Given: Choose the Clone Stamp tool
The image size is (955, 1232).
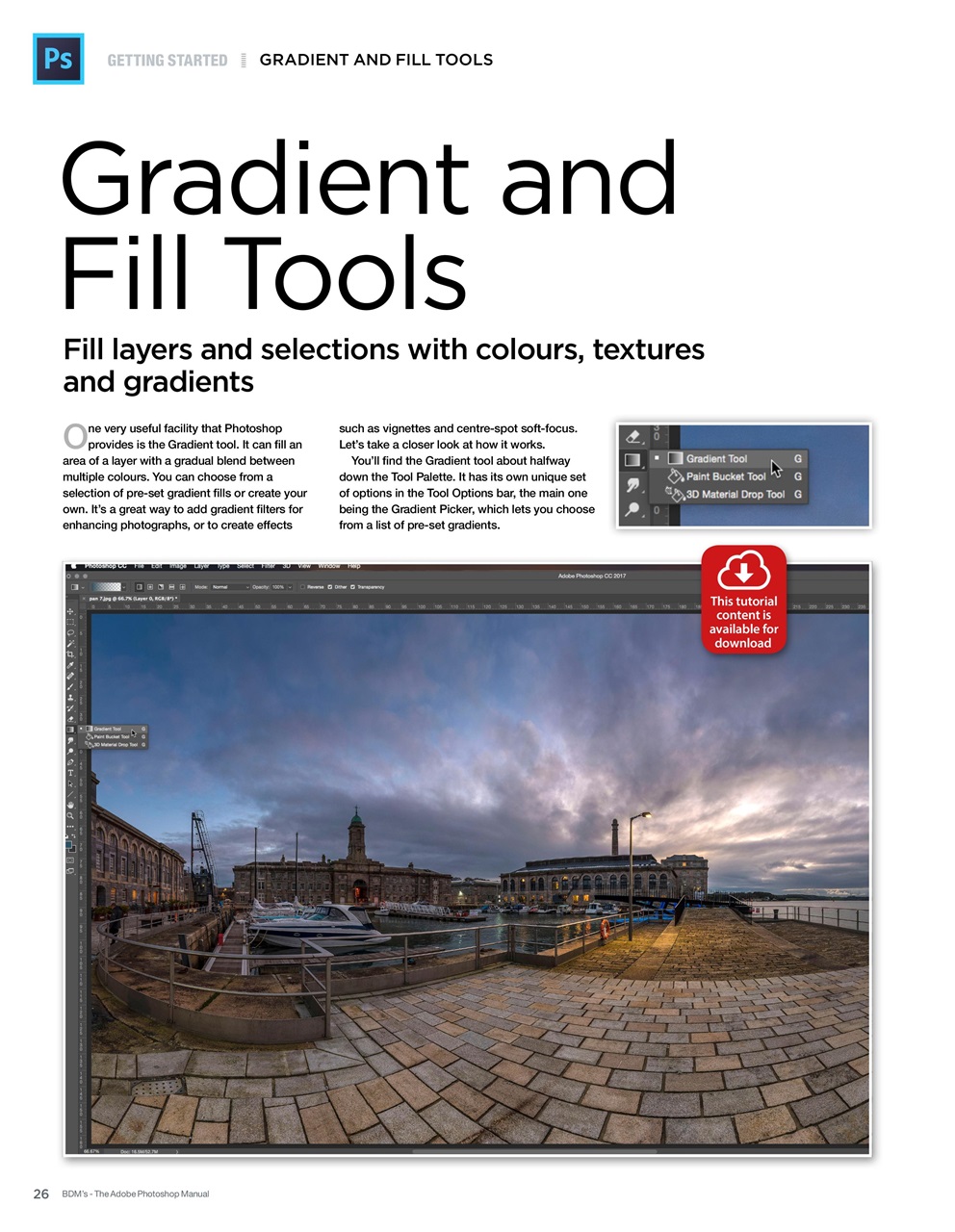Looking at the screenshot, I should (x=71, y=697).
